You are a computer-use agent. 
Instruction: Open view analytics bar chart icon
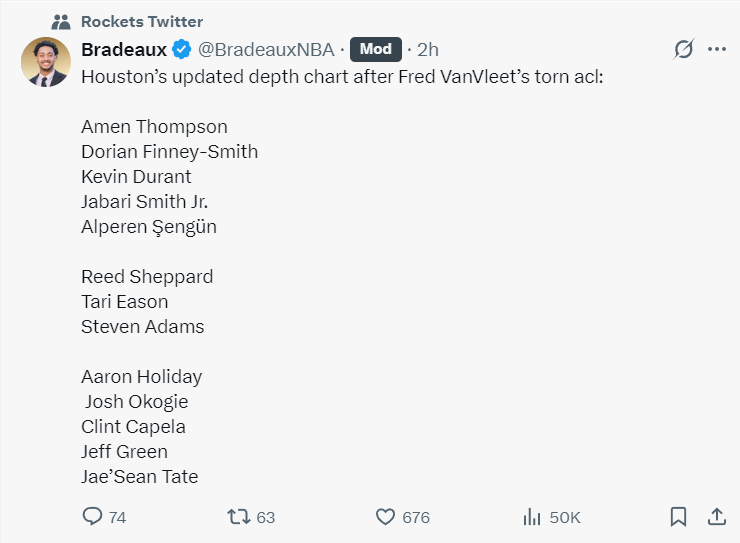(532, 517)
